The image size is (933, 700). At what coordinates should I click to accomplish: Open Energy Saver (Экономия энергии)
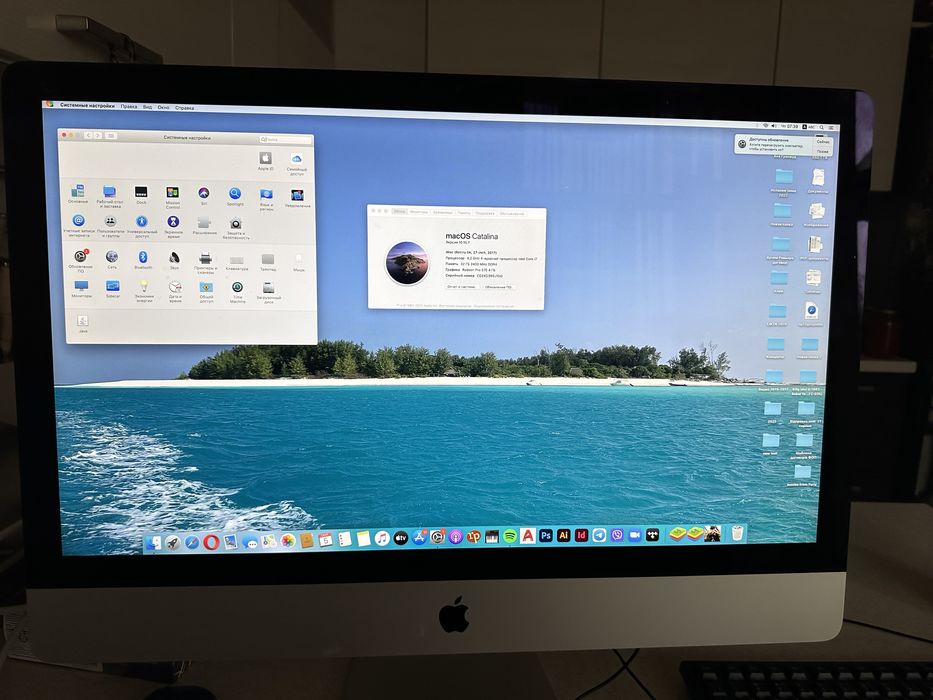(x=144, y=290)
